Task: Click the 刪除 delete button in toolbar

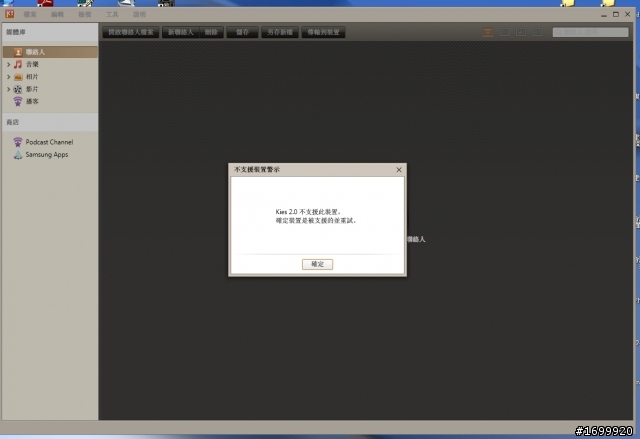Action: 211,32
